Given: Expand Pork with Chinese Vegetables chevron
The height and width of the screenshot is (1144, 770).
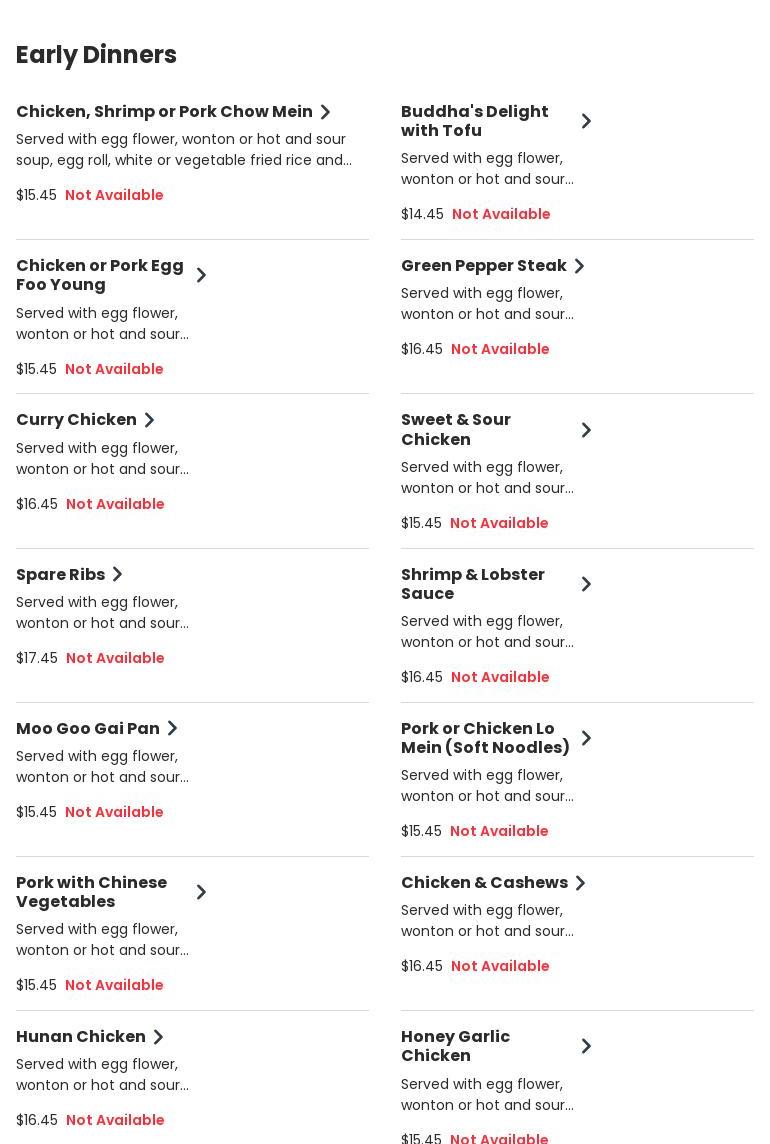Looking at the screenshot, I should pos(201,892).
